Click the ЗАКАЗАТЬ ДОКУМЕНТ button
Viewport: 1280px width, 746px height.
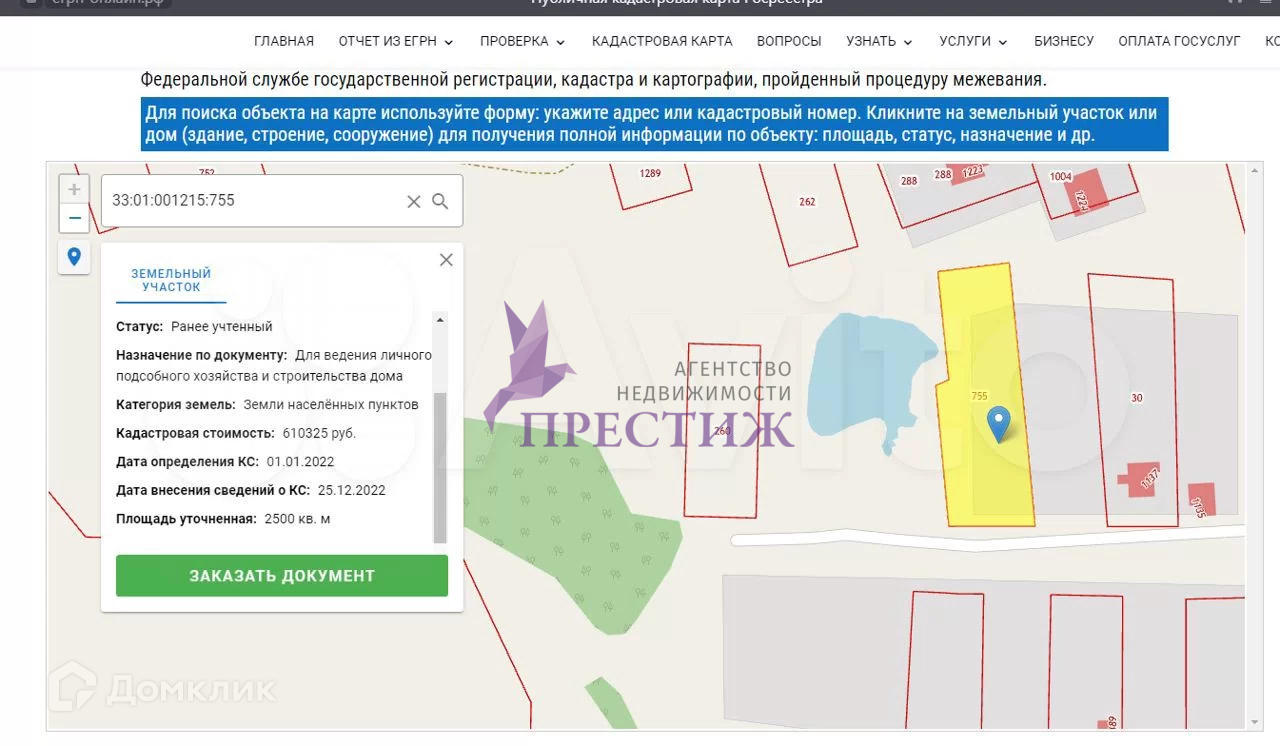coord(282,576)
